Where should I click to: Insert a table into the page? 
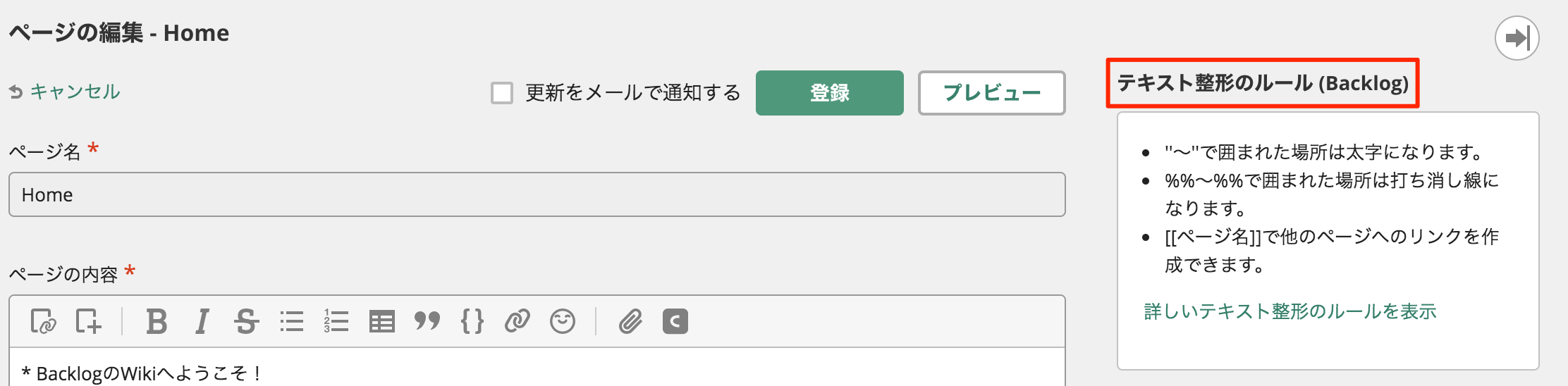[381, 322]
